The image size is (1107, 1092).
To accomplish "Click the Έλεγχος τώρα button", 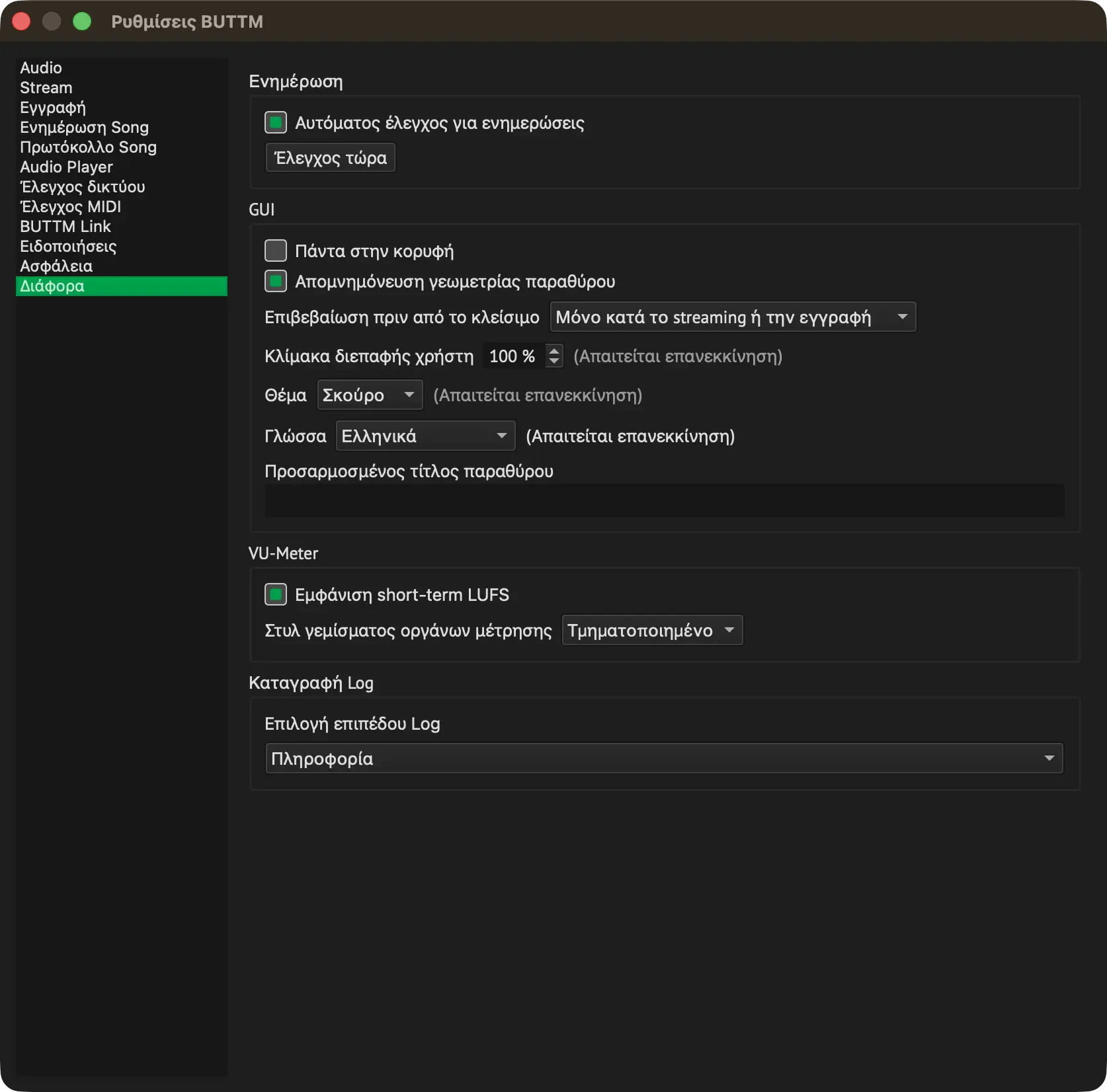I will point(331,158).
